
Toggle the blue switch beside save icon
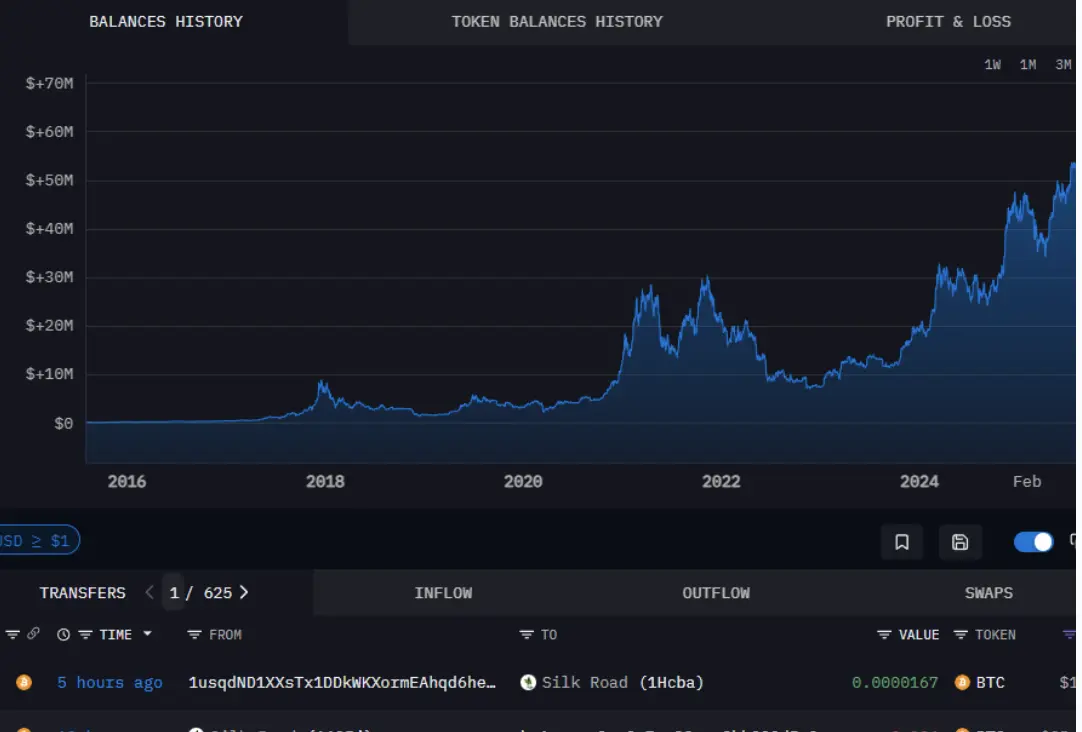(x=1033, y=542)
